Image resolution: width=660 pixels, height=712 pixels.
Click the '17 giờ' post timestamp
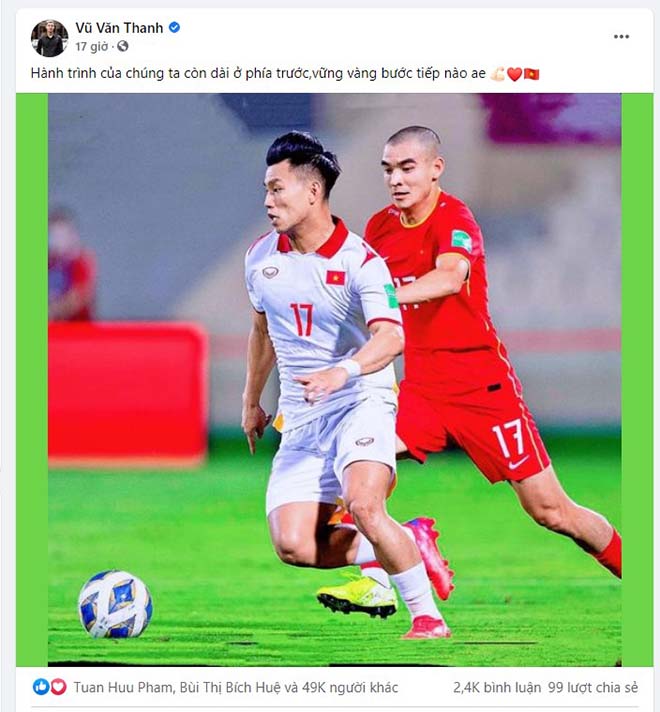[x=92, y=46]
